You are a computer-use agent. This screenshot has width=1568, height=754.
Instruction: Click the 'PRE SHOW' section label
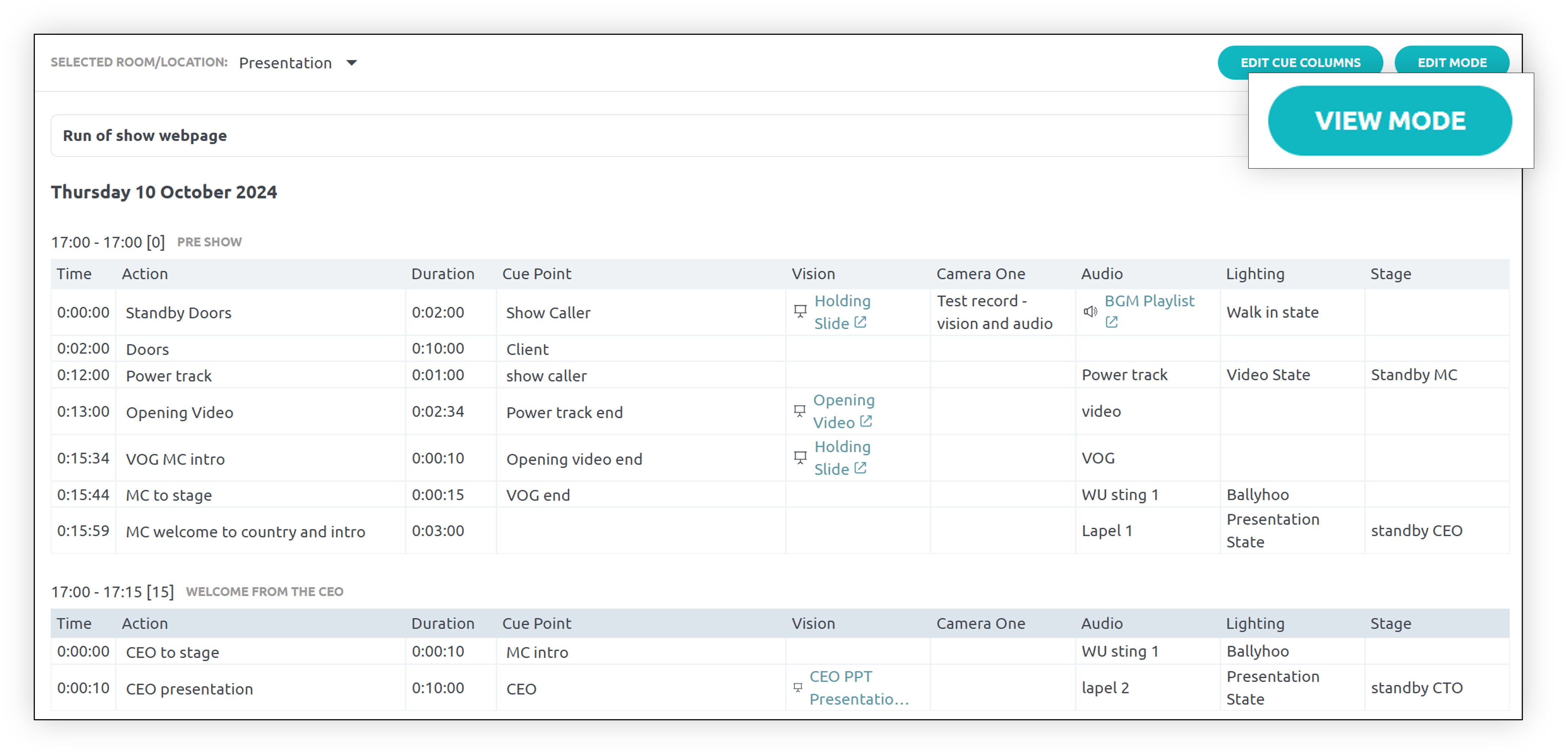(x=209, y=242)
